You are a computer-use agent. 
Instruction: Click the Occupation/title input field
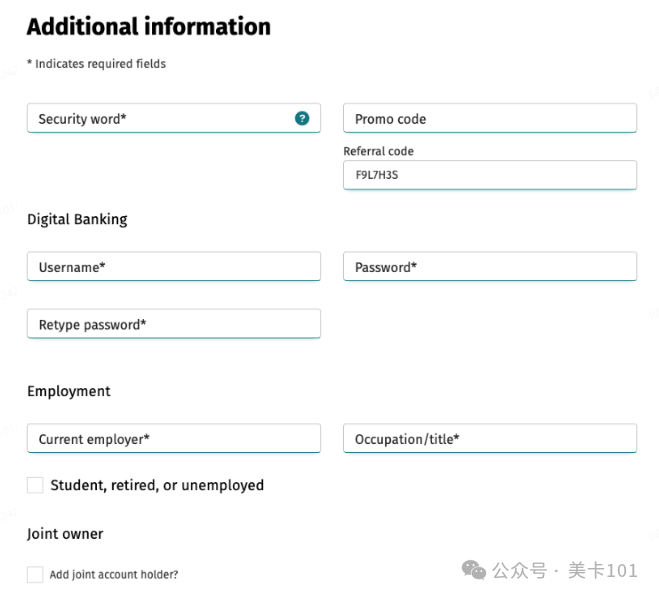click(x=489, y=439)
